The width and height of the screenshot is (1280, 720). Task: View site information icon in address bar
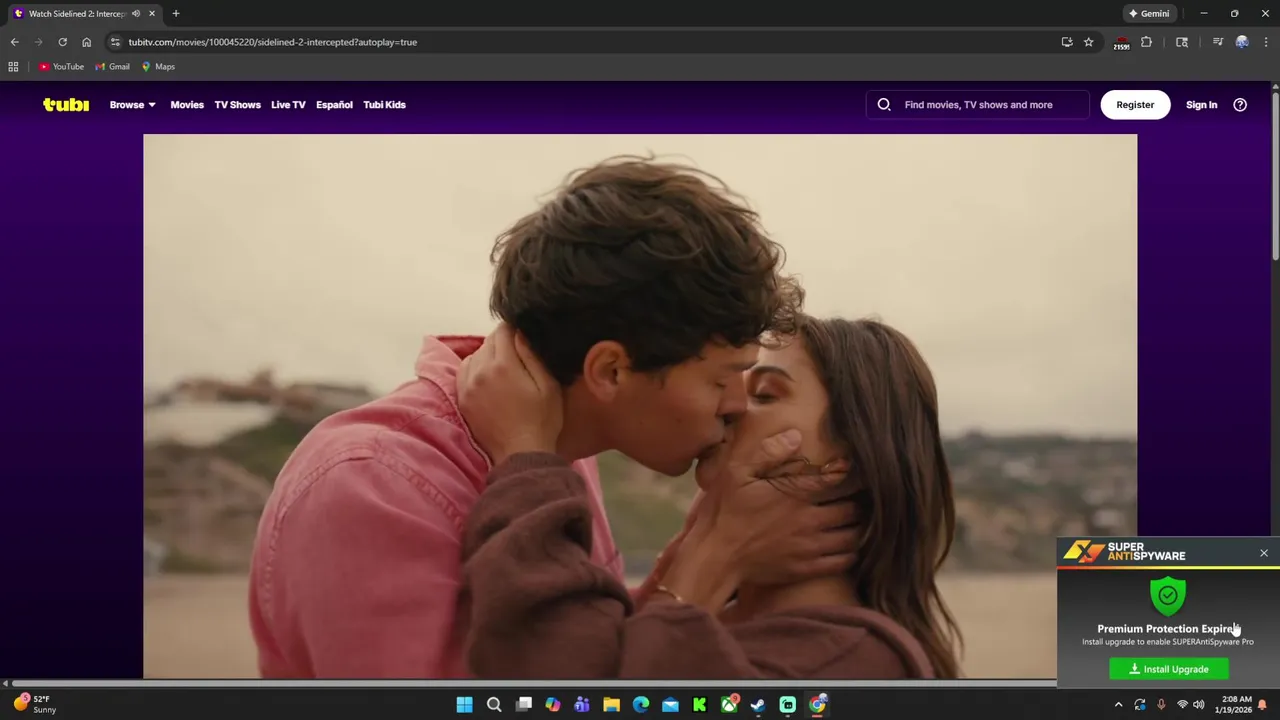(116, 42)
